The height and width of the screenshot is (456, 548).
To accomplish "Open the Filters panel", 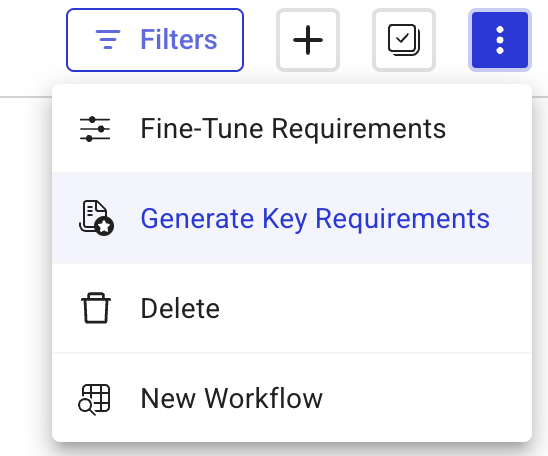I will tap(155, 40).
